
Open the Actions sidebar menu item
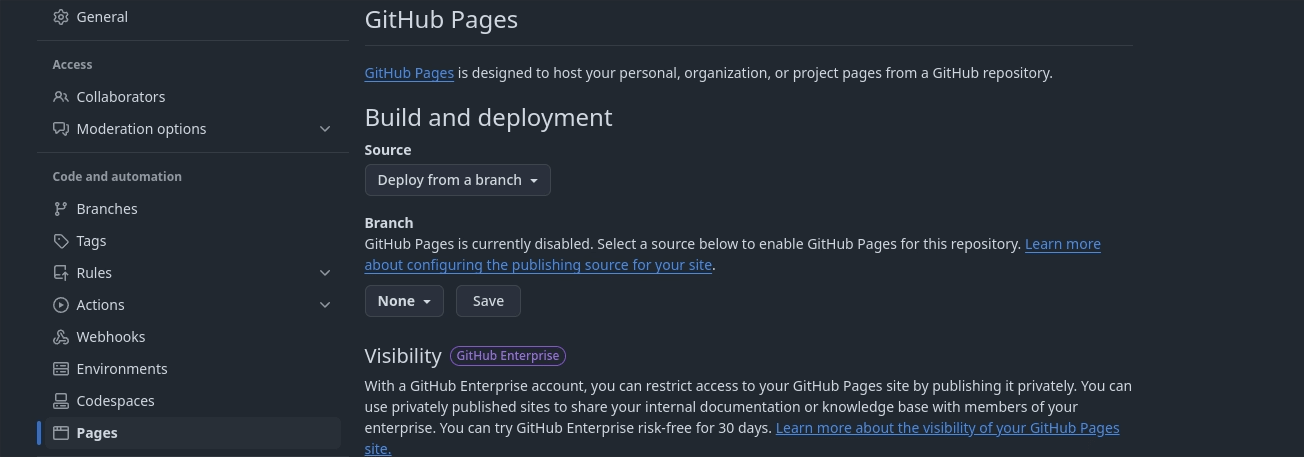tap(193, 305)
